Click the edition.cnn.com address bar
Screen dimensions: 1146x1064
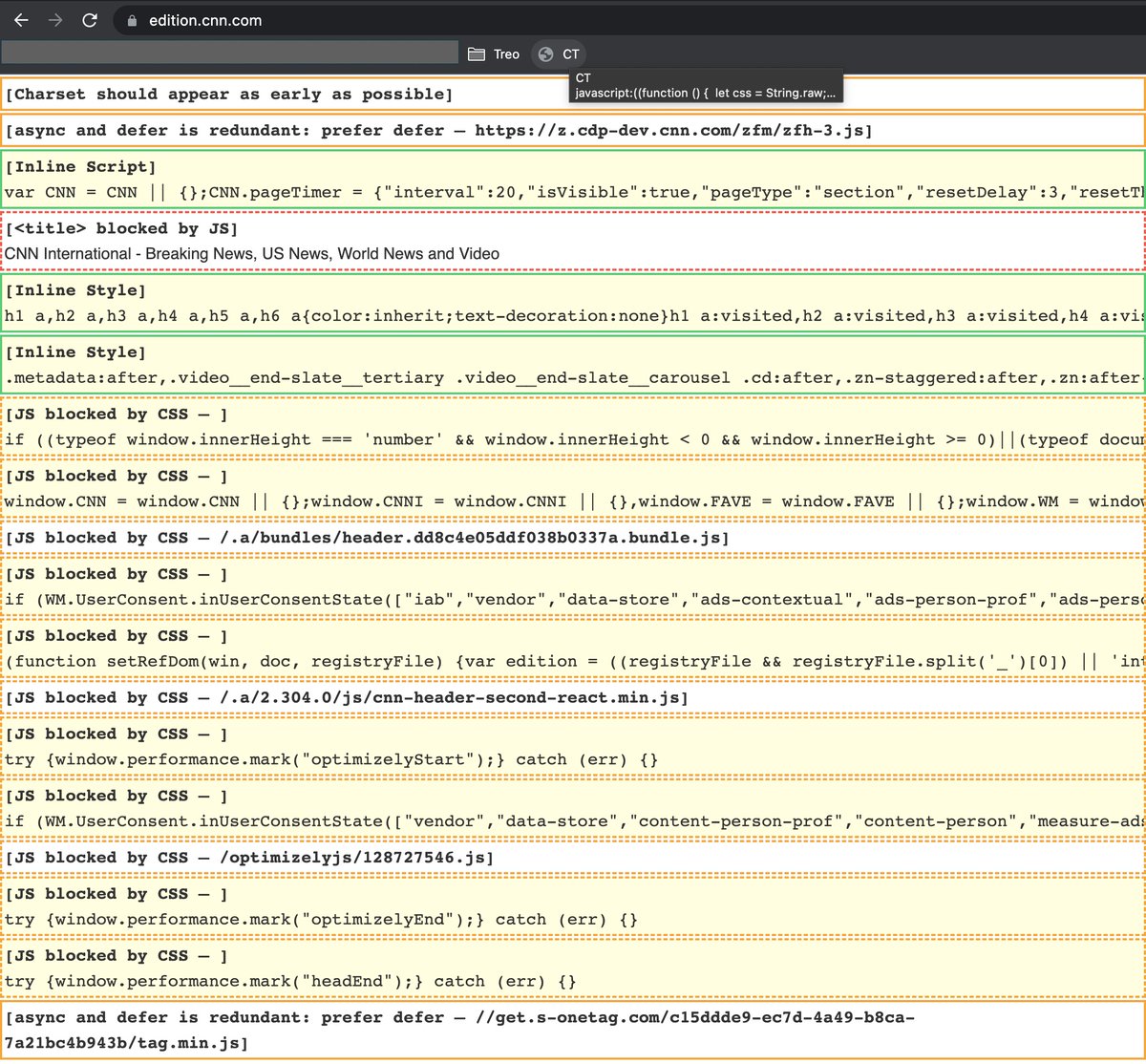pyautogui.click(x=630, y=20)
